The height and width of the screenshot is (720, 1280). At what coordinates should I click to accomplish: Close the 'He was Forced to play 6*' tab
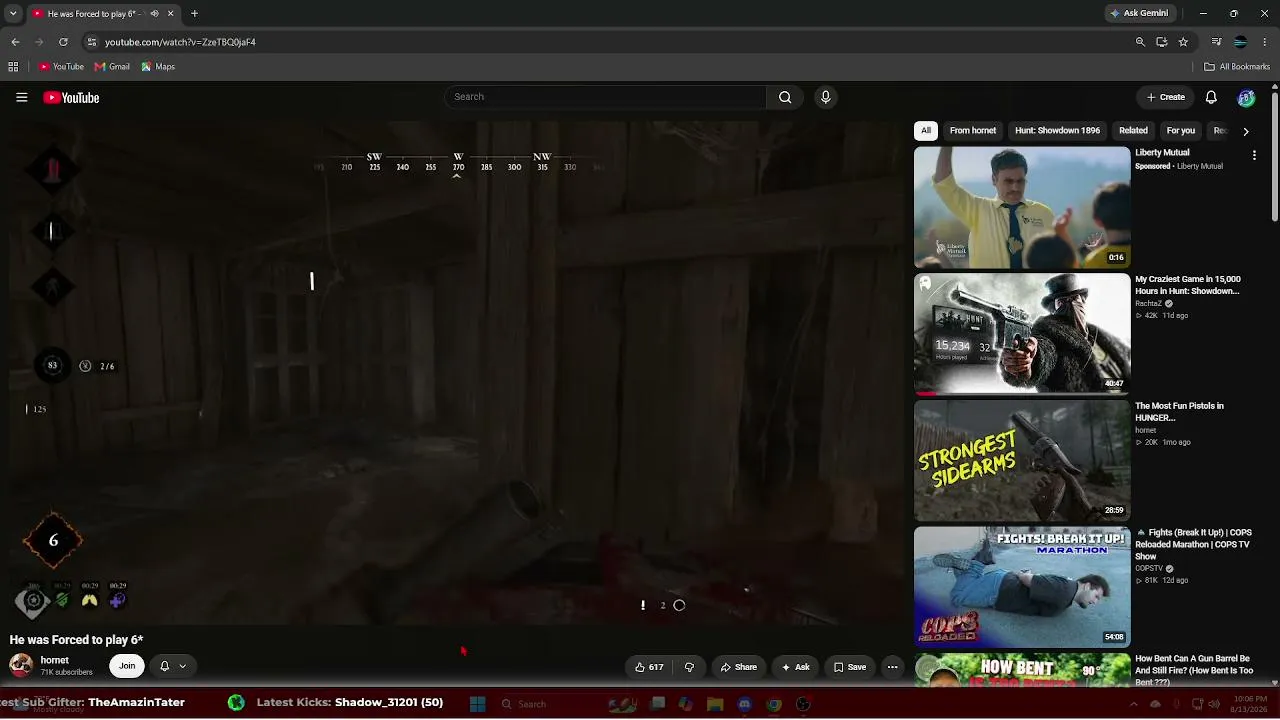170,14
